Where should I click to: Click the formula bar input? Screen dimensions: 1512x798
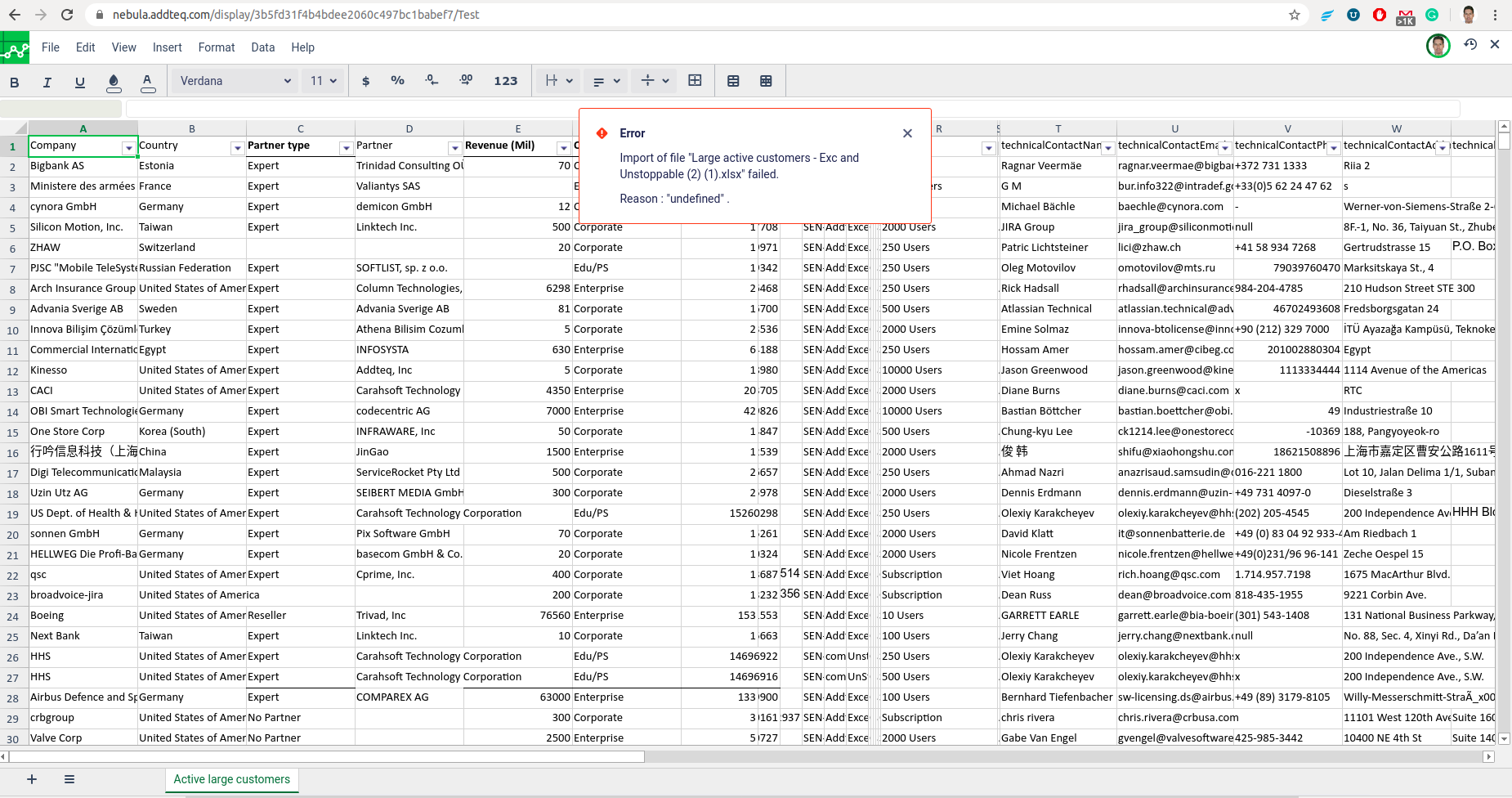[793, 109]
